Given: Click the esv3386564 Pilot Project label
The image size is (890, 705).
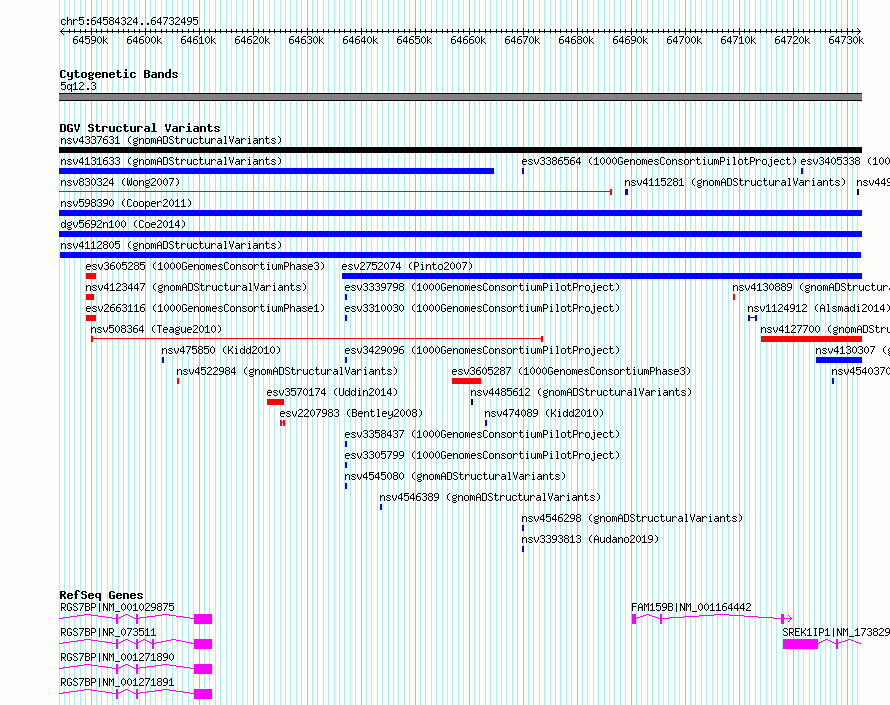Looking at the screenshot, I should pos(660,161).
